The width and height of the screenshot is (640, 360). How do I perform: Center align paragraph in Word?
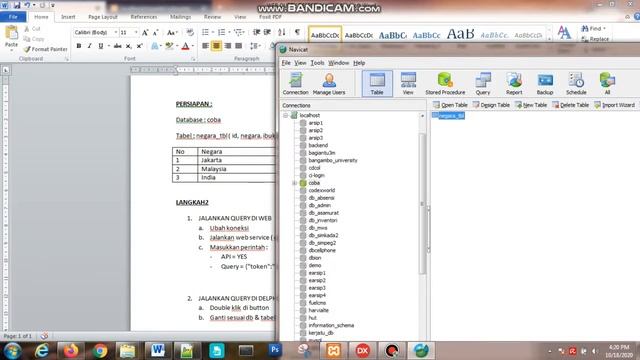pos(216,46)
